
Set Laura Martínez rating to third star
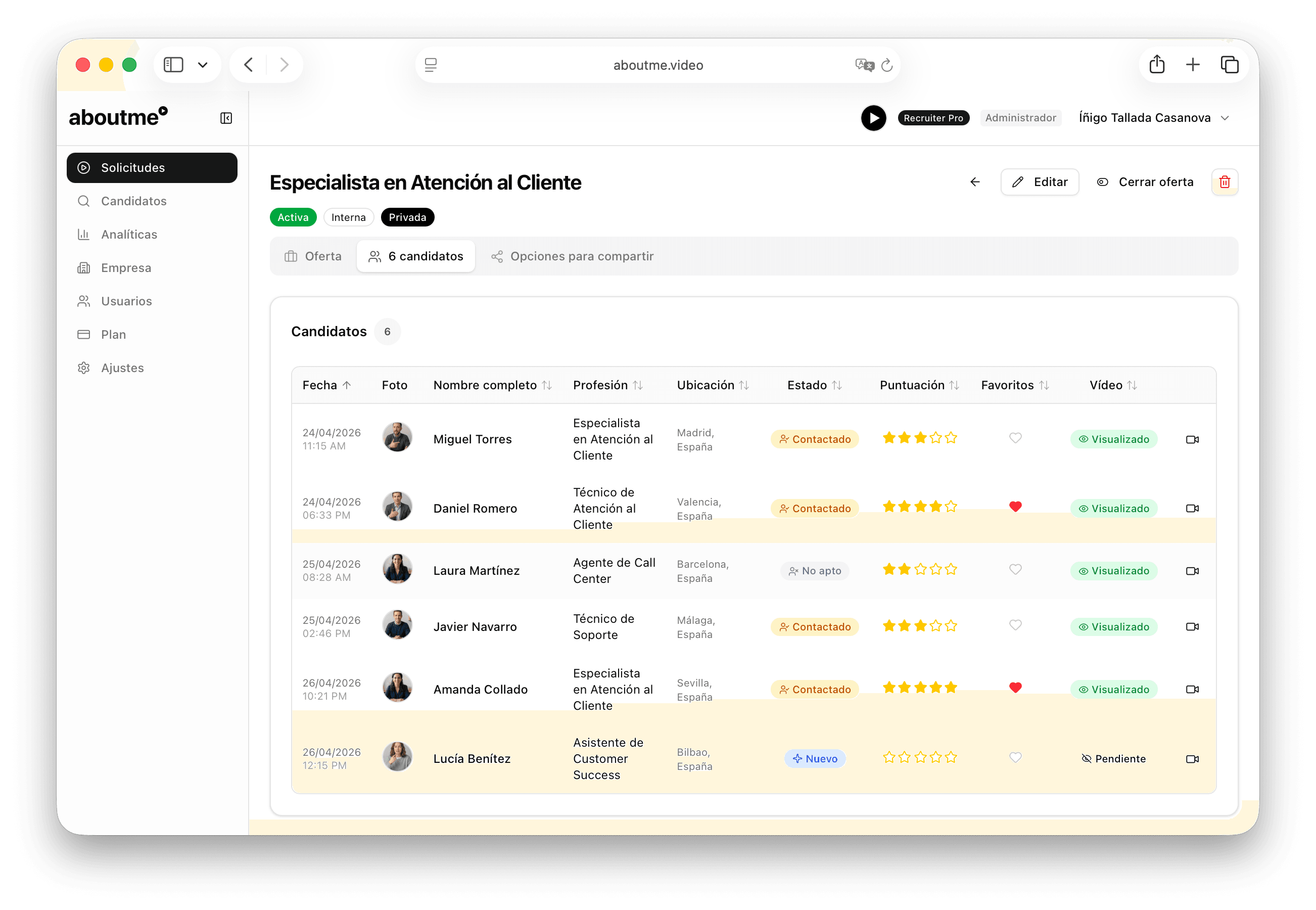coord(920,569)
